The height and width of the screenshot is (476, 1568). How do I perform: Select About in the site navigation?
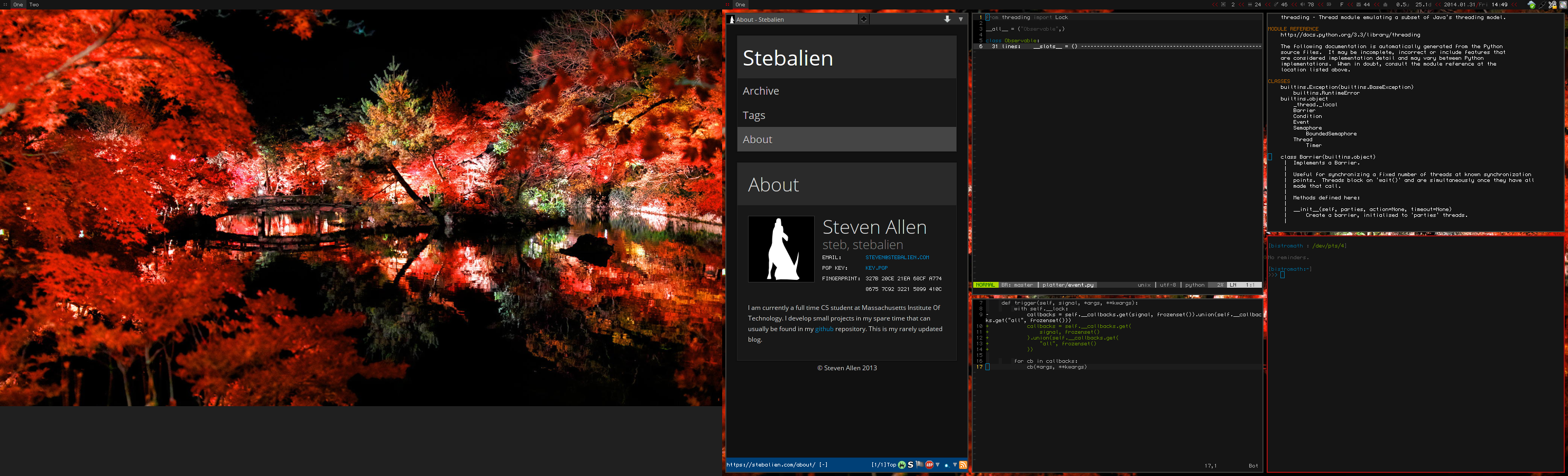pyautogui.click(x=757, y=140)
